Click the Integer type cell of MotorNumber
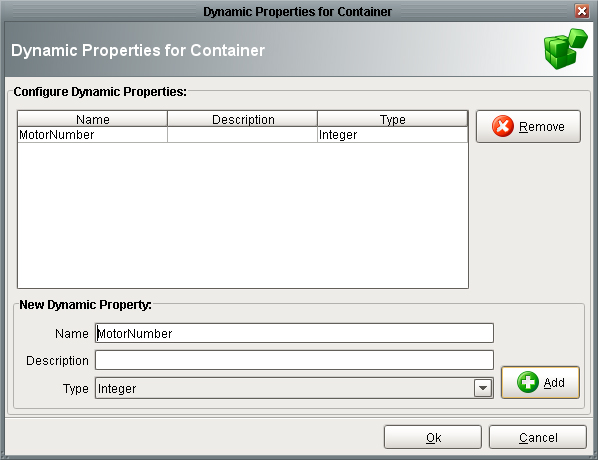The image size is (598, 460). pos(392,135)
